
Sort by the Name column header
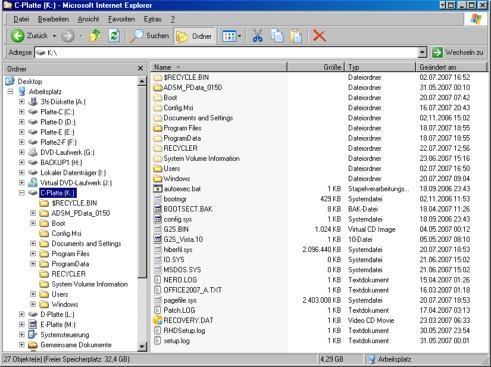[x=219, y=67]
